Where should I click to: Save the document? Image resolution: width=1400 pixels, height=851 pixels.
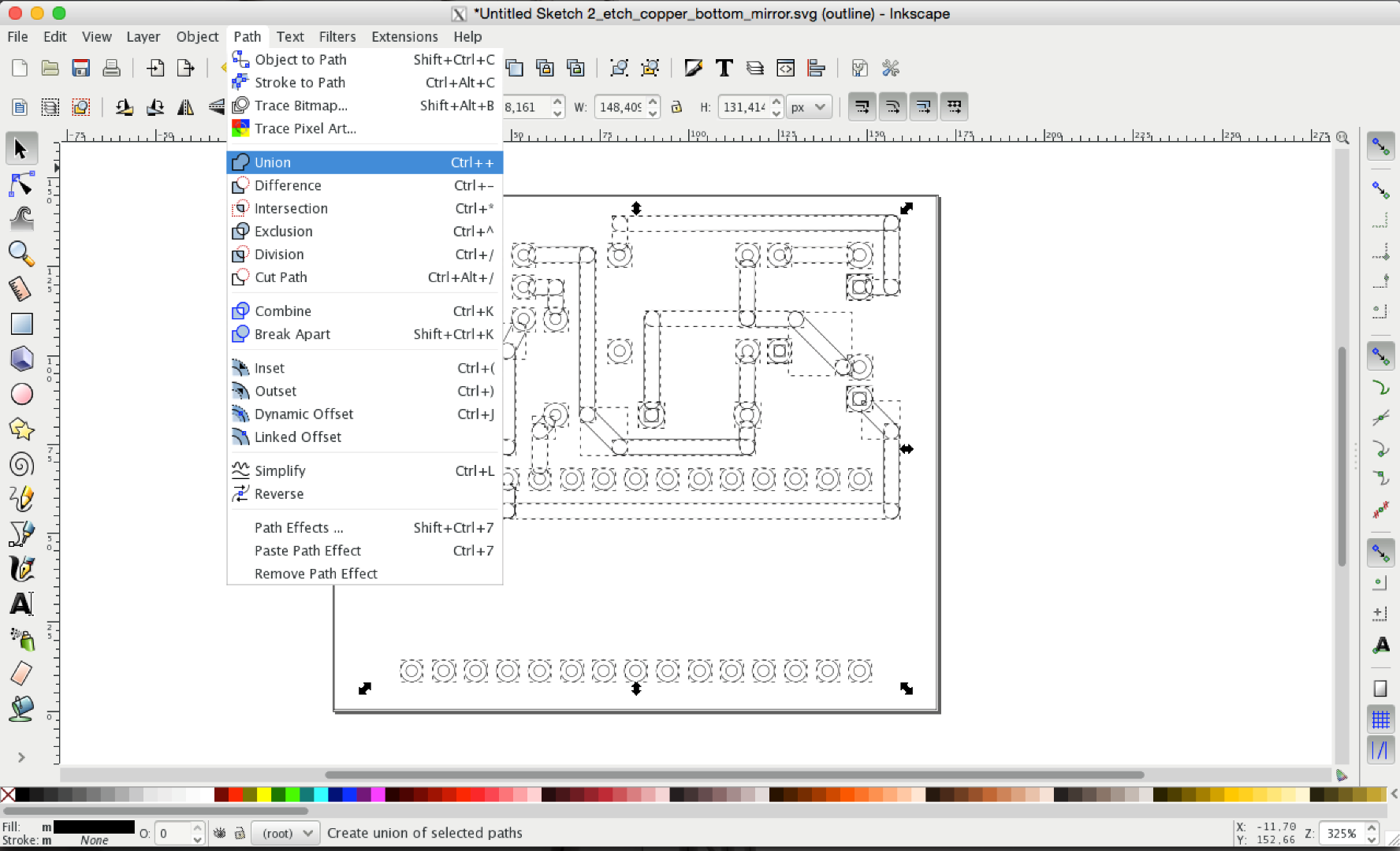point(80,69)
